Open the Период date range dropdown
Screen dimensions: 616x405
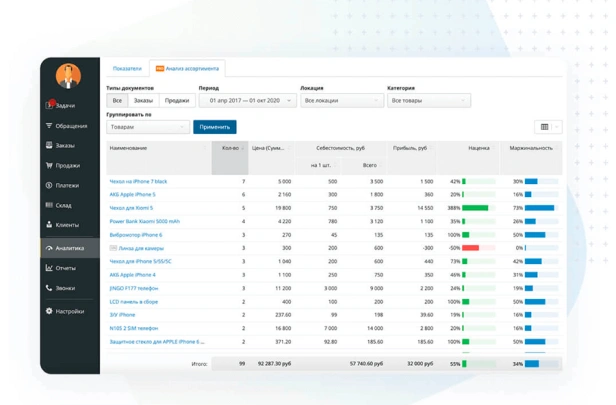[x=246, y=101]
